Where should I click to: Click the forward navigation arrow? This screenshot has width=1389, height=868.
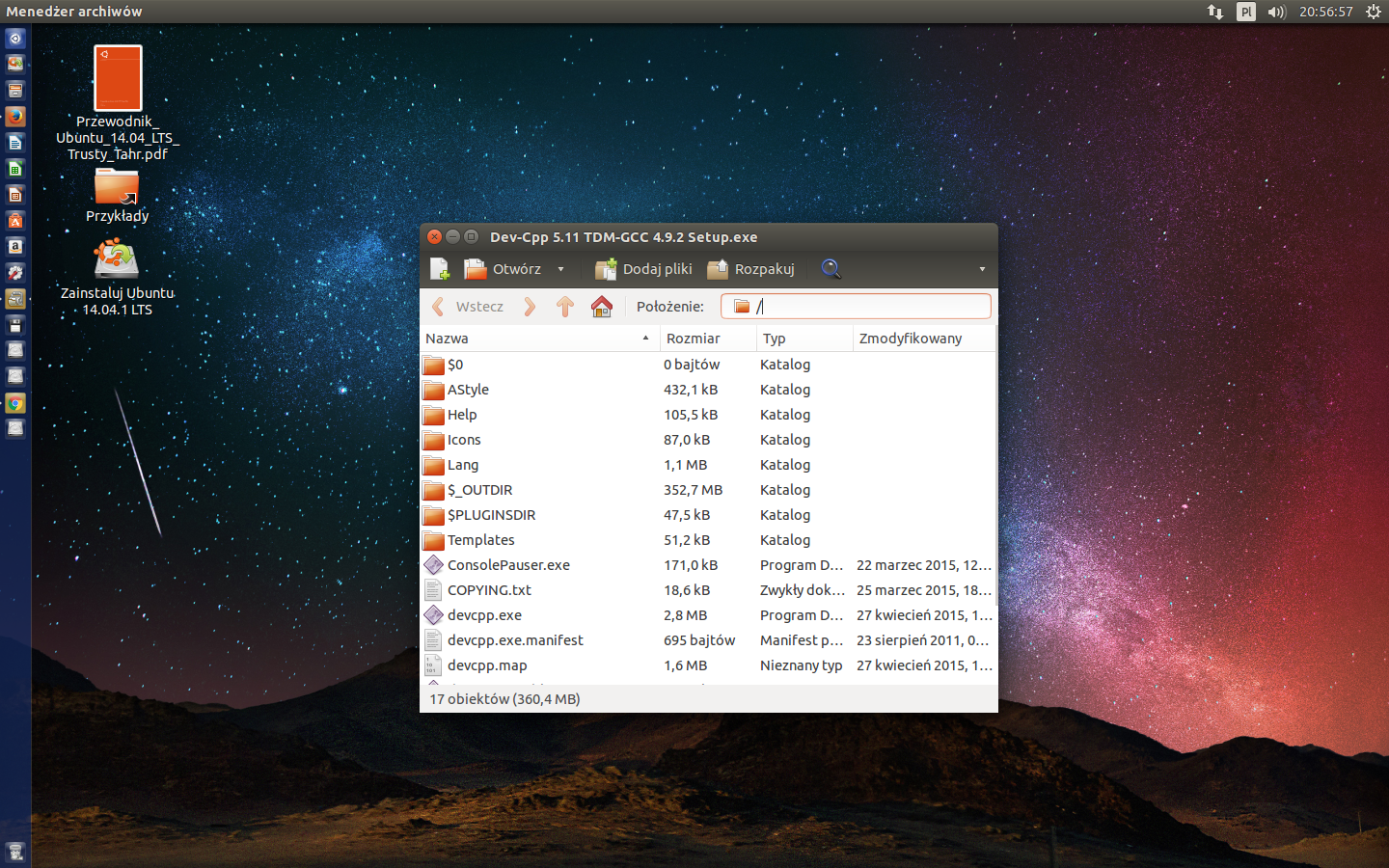[x=530, y=307]
